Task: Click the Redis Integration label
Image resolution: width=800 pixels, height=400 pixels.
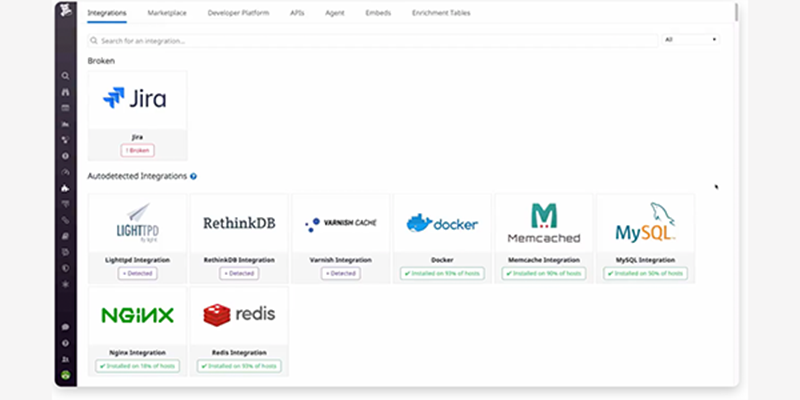Action: click(239, 353)
